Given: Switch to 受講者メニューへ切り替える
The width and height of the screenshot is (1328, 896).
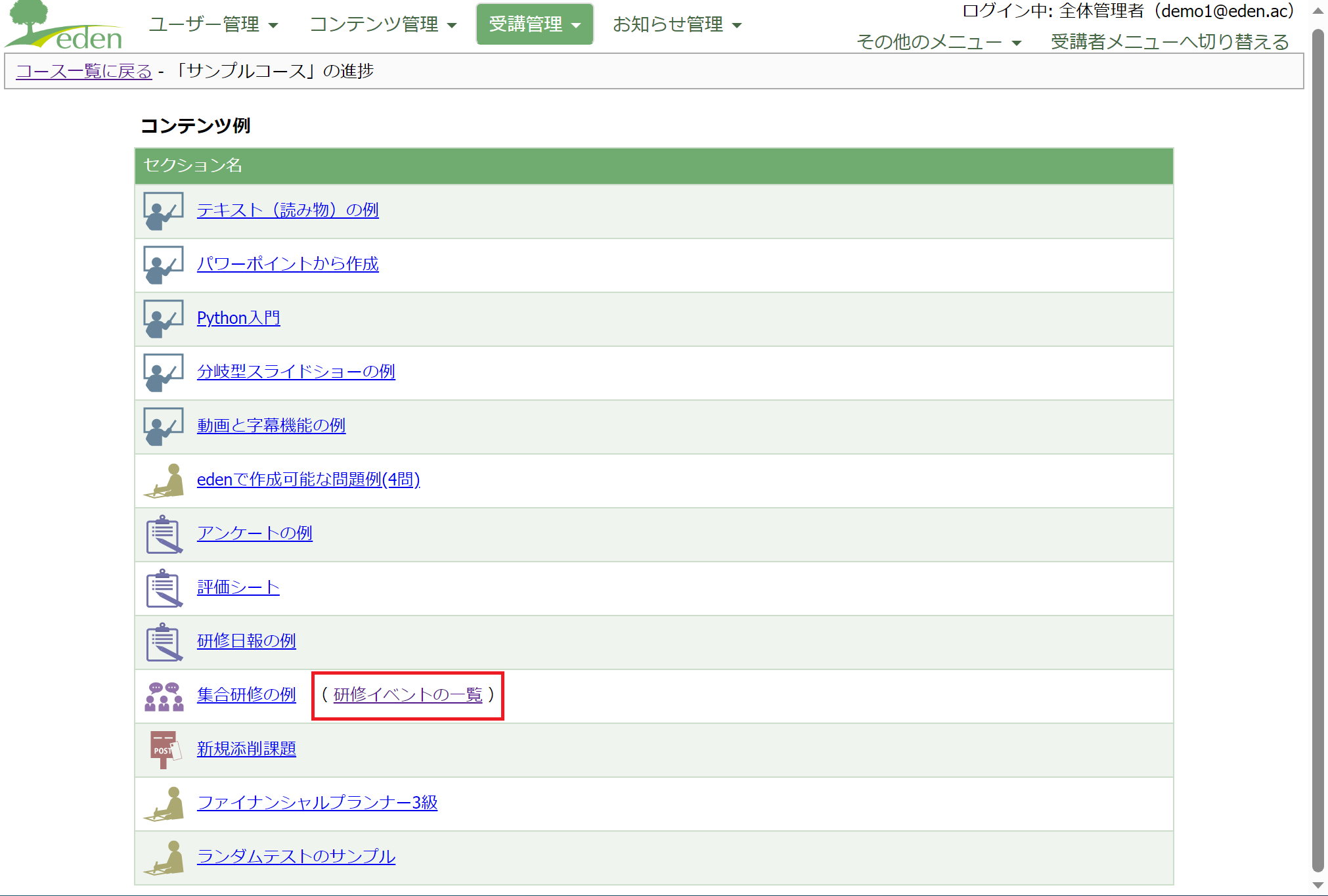Looking at the screenshot, I should 1169,42.
